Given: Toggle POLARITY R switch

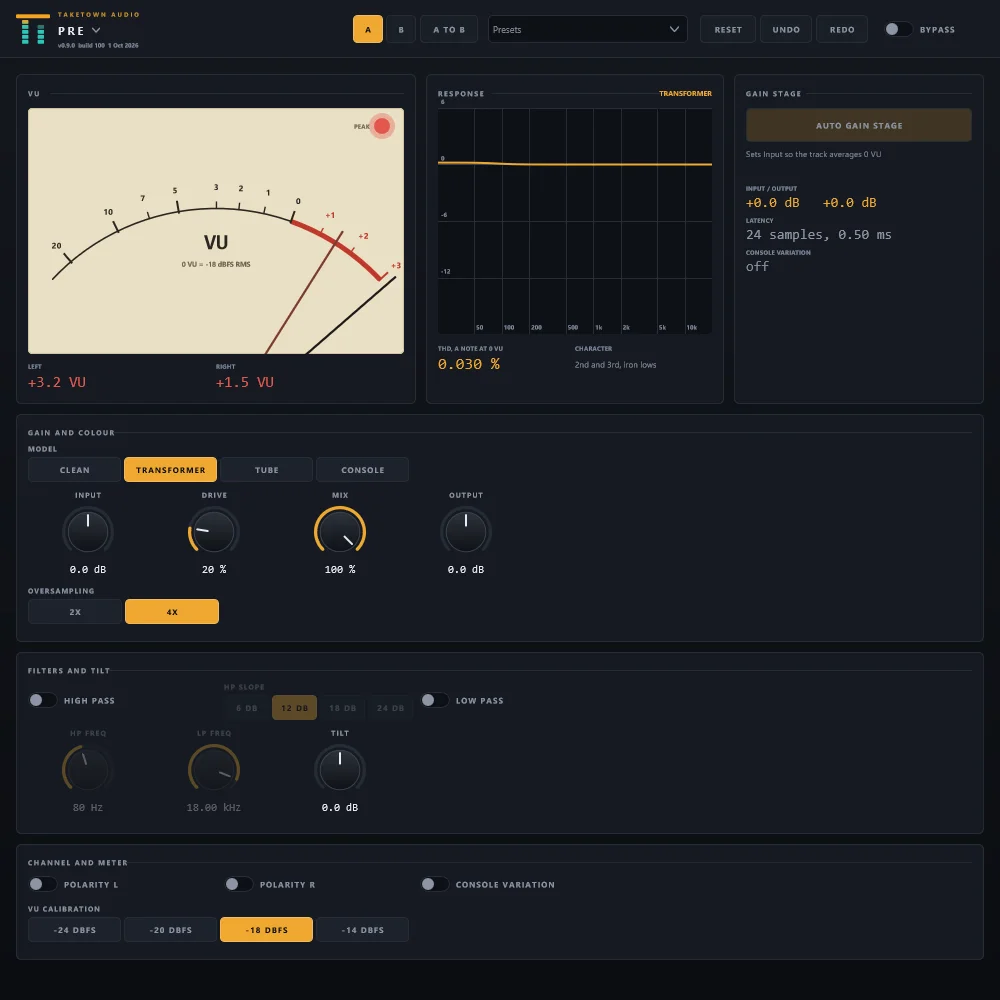Looking at the screenshot, I should [x=239, y=884].
